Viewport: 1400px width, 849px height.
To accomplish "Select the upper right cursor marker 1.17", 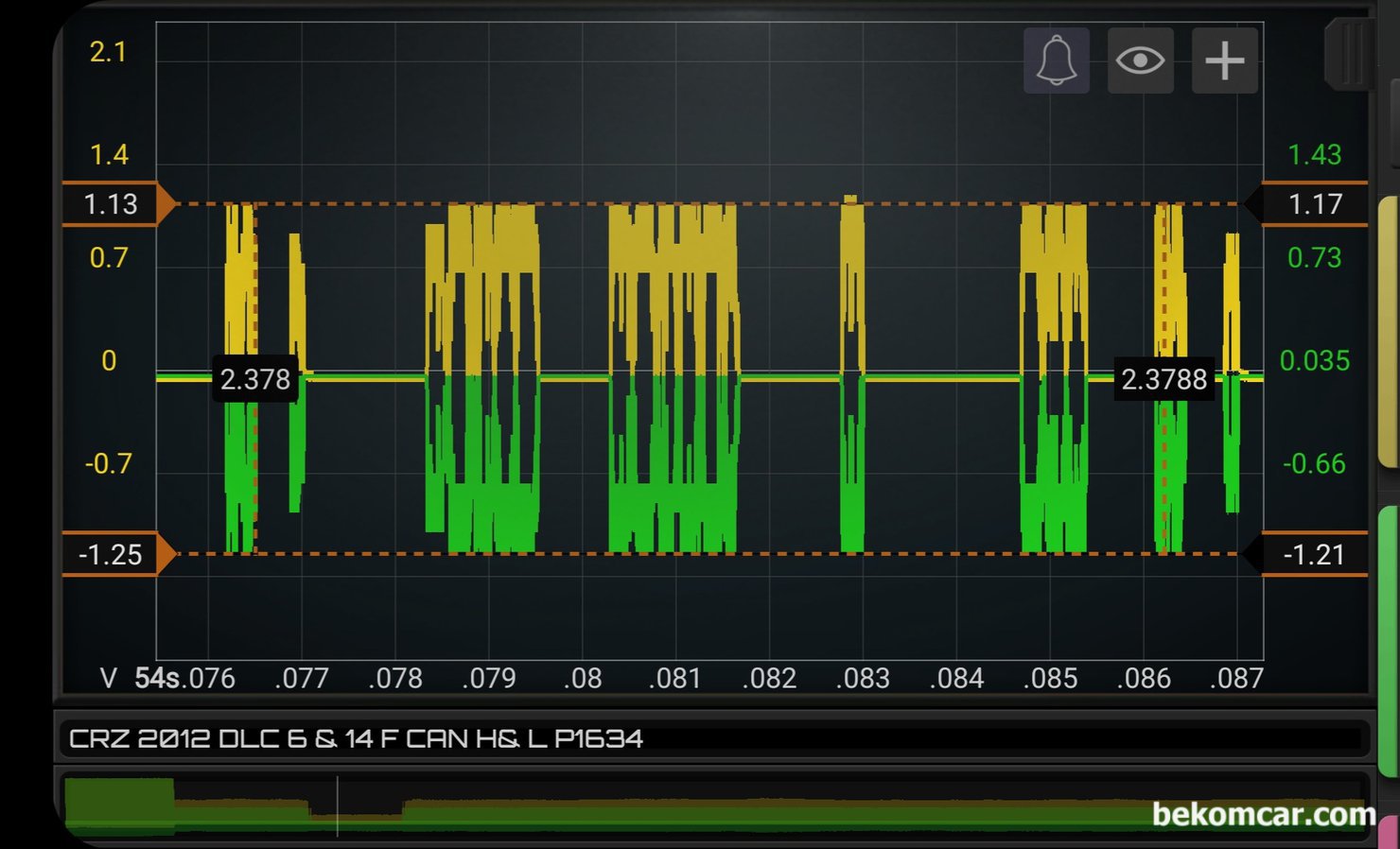I will click(x=1314, y=203).
